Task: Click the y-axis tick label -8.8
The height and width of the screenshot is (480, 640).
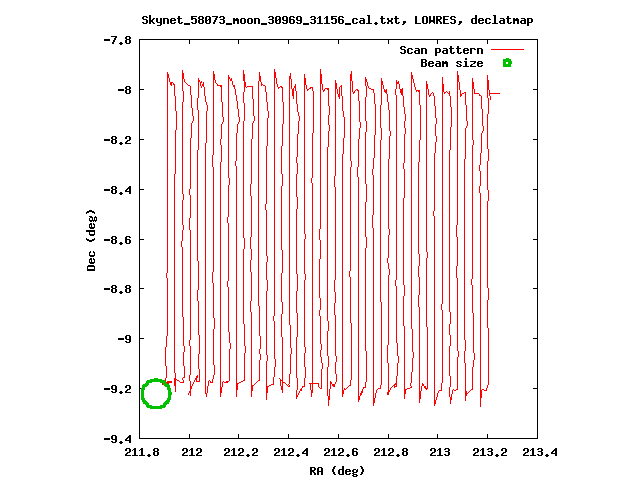Action: pyautogui.click(x=118, y=289)
